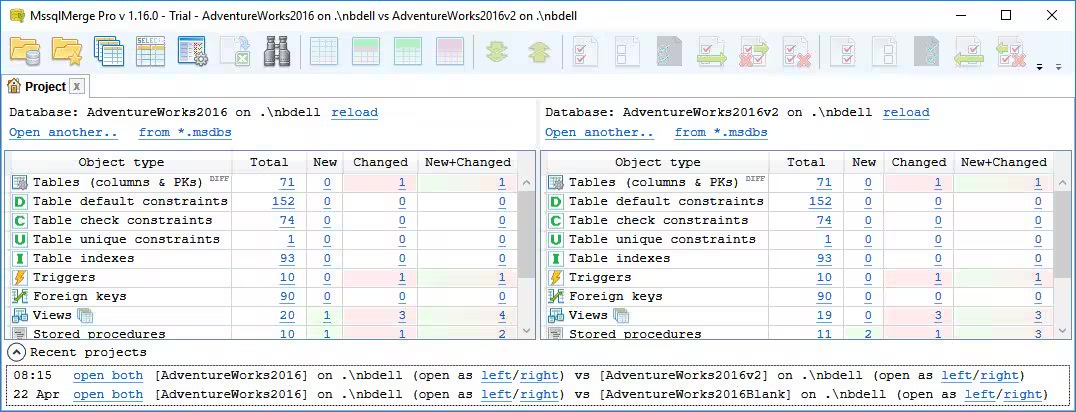Click the SELECT query grid icon
This screenshot has height=412, width=1076.
[x=150, y=51]
